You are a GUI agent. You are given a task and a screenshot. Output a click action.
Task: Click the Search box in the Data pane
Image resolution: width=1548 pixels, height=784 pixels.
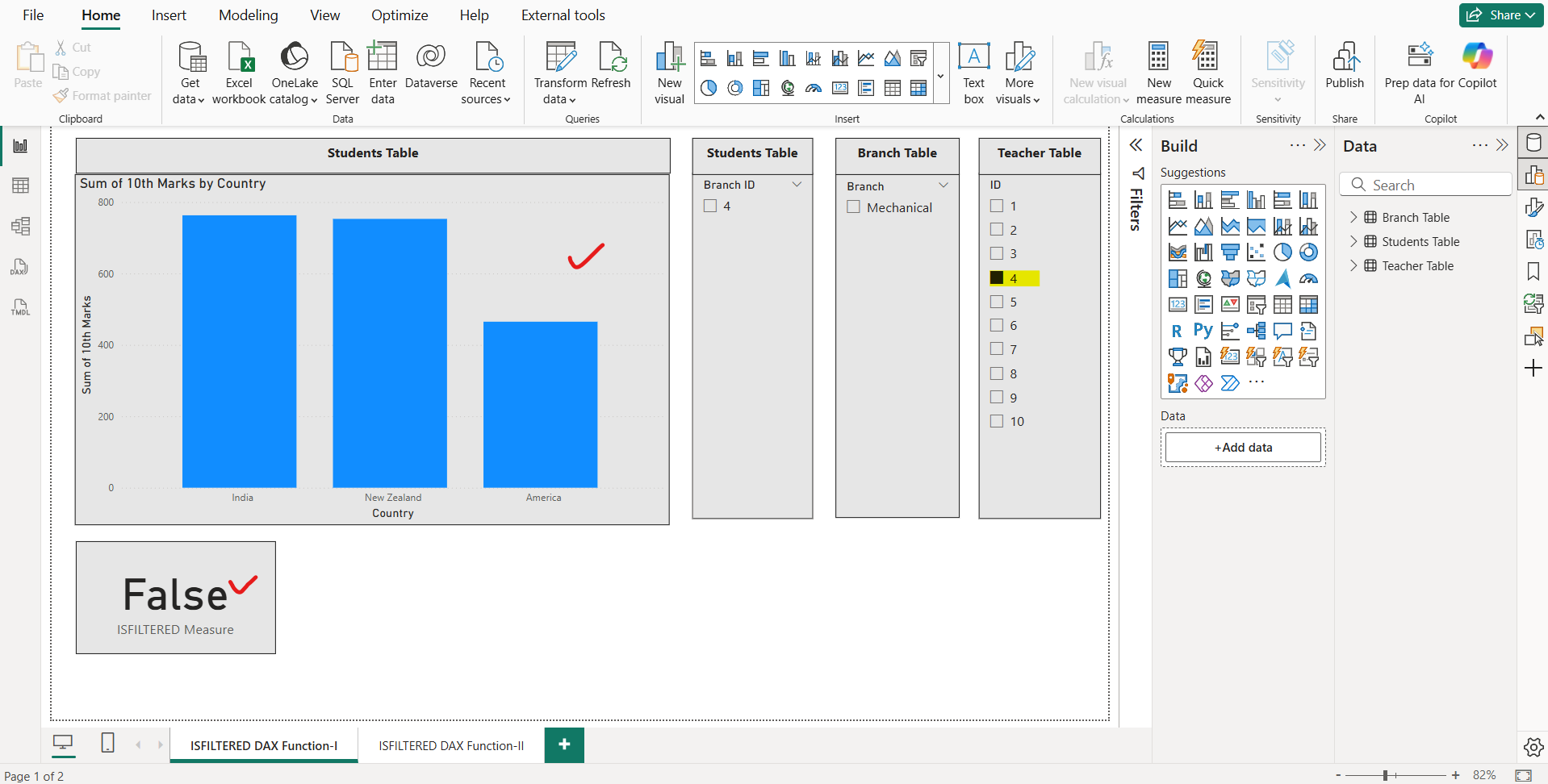point(1425,185)
